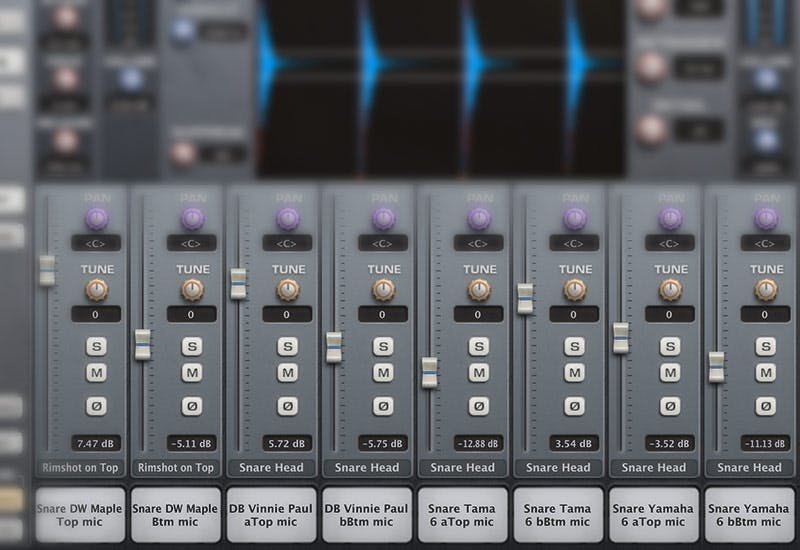This screenshot has height=550, width=800.
Task: Select the Snare Tama 6 bBtm mic channel tab
Action: click(x=558, y=515)
